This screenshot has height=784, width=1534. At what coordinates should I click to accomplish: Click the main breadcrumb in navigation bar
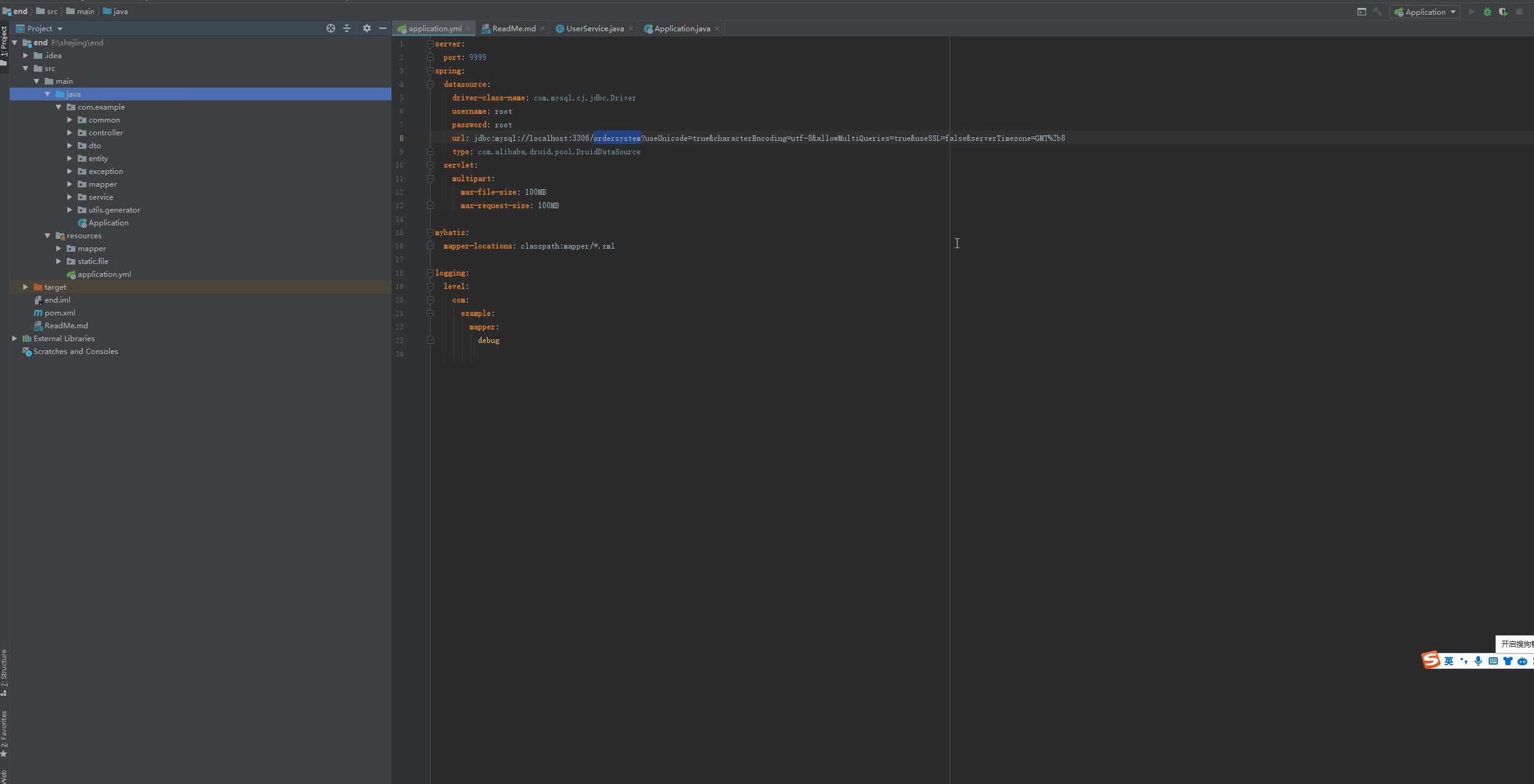[x=80, y=12]
